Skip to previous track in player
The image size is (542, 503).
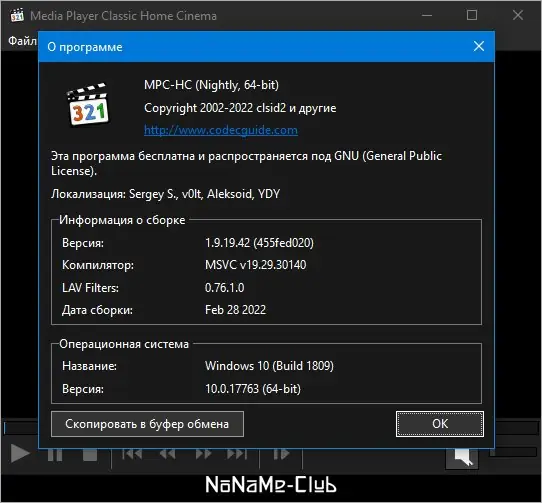[x=132, y=454]
